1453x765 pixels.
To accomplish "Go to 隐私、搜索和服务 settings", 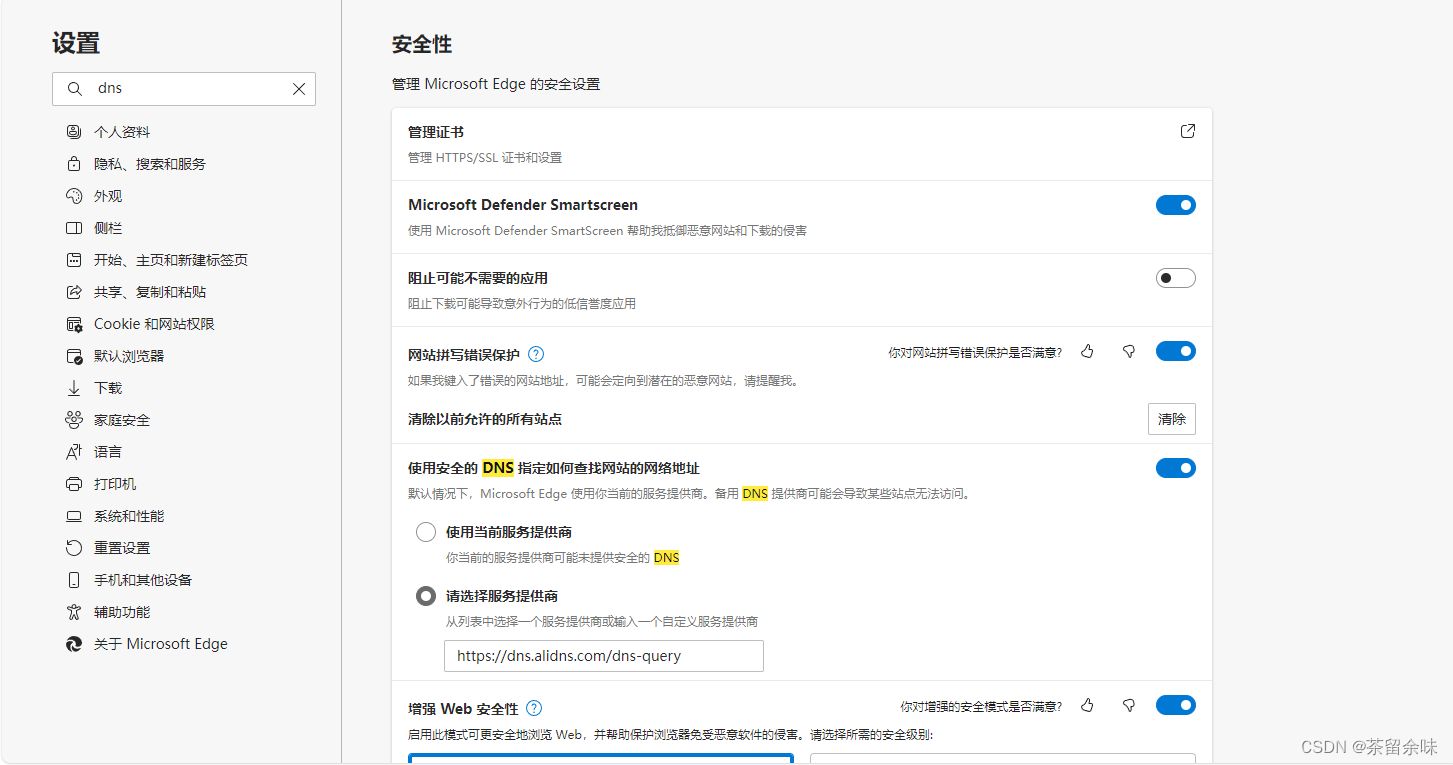I will coord(150,164).
